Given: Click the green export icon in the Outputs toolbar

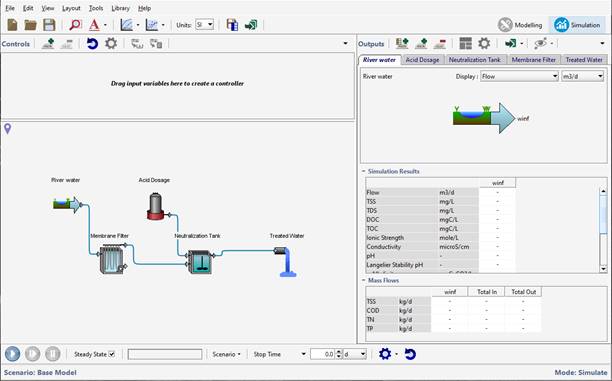Looking at the screenshot, I should tap(510, 43).
